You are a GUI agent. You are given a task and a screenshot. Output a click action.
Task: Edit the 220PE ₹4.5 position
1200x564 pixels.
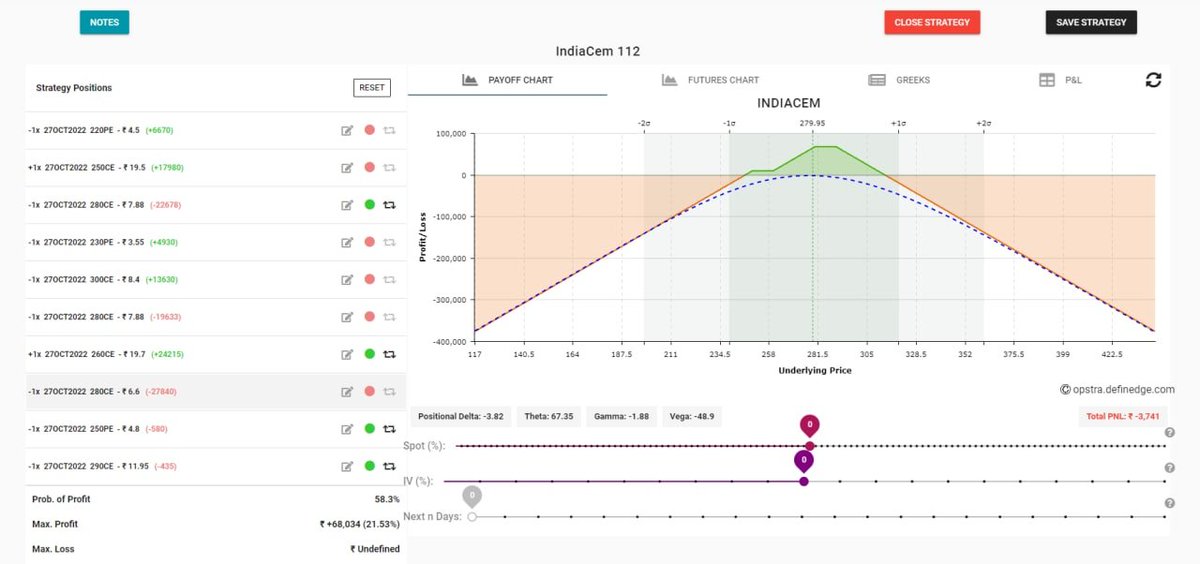coord(347,130)
